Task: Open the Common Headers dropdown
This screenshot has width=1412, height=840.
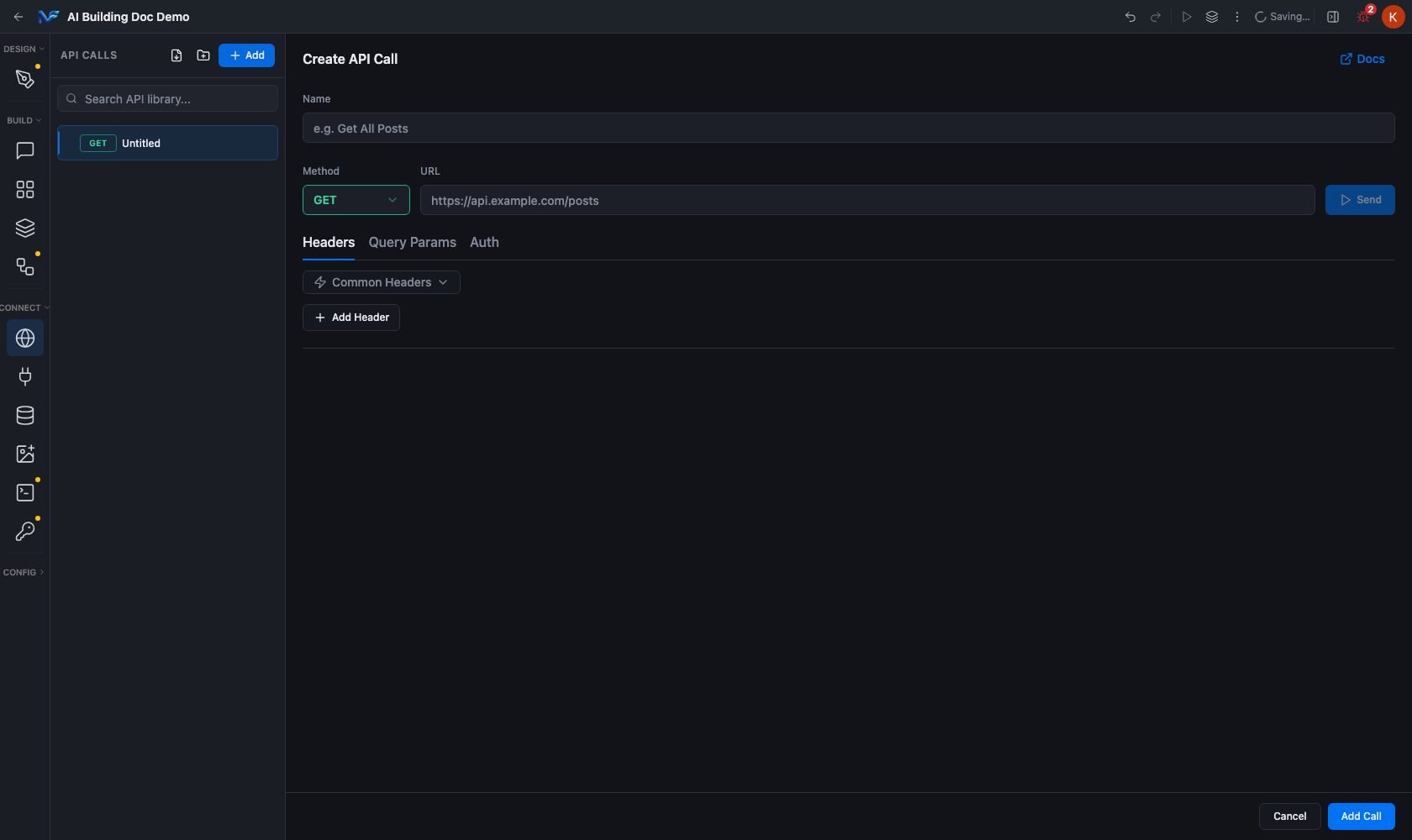Action: click(382, 282)
